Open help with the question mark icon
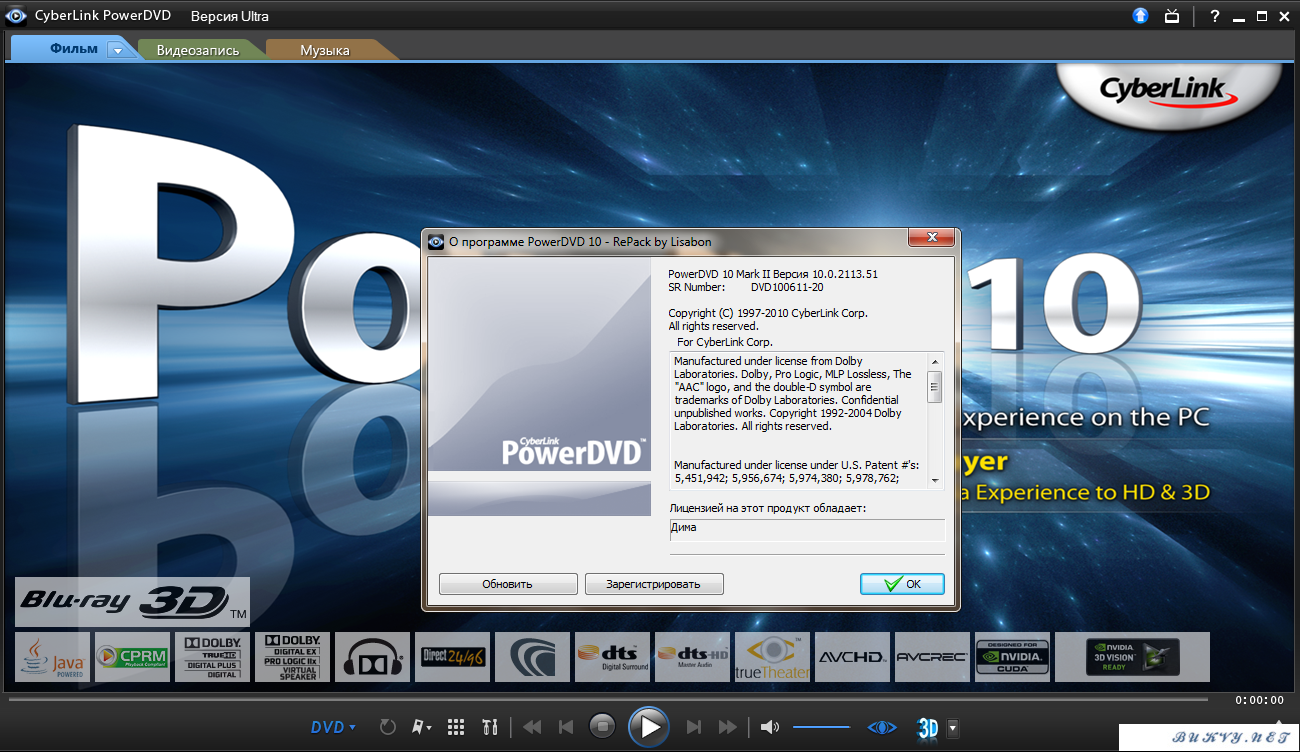This screenshot has height=752, width=1300. coord(1215,16)
